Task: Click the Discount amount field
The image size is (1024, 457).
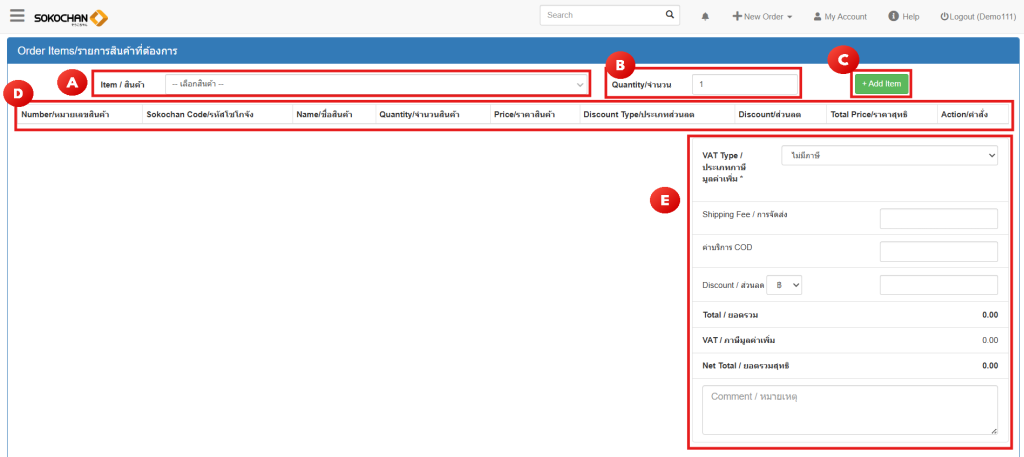Action: pos(938,285)
